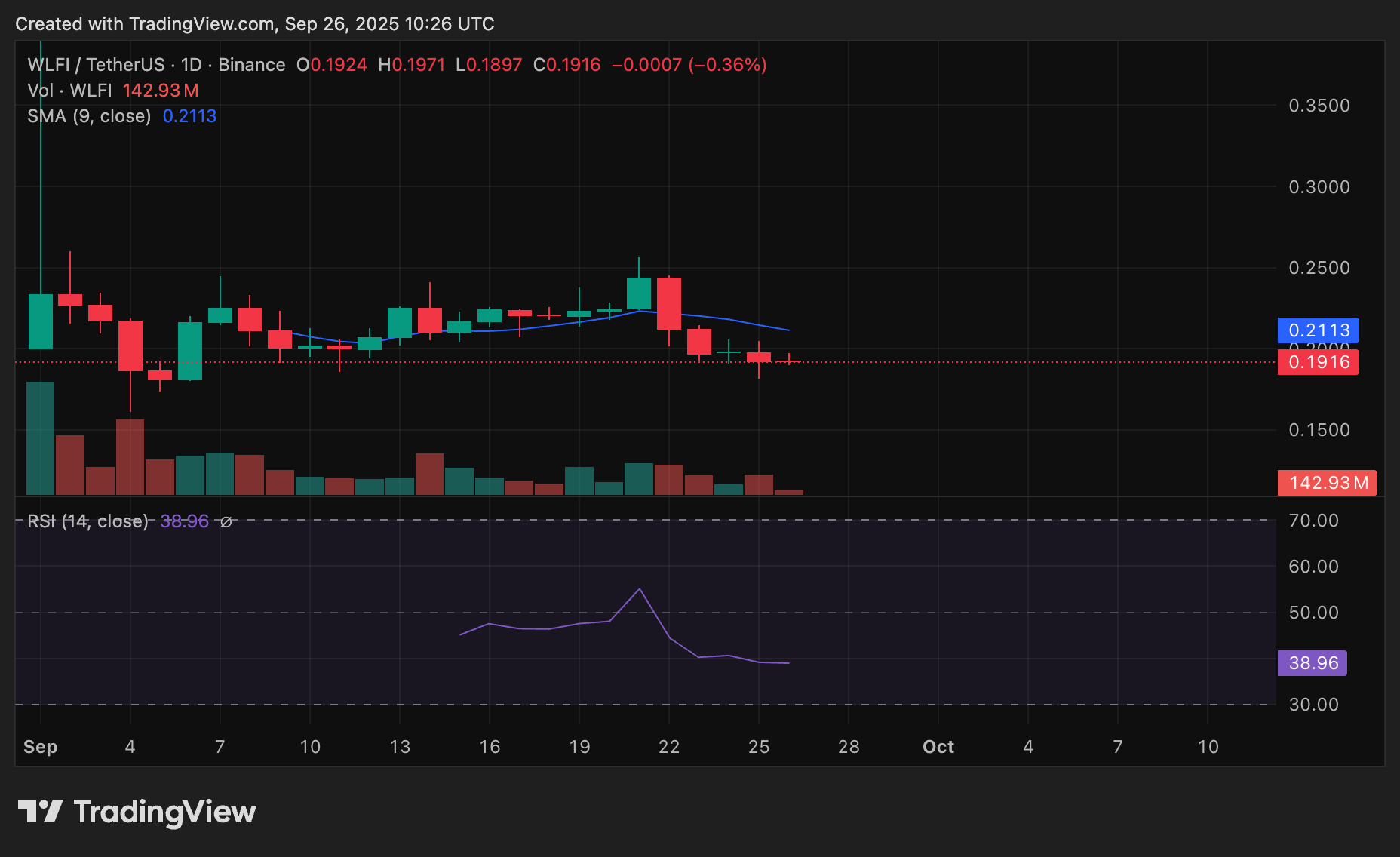Click the null-set icon beside RSI value
1400x857 pixels.
225,521
